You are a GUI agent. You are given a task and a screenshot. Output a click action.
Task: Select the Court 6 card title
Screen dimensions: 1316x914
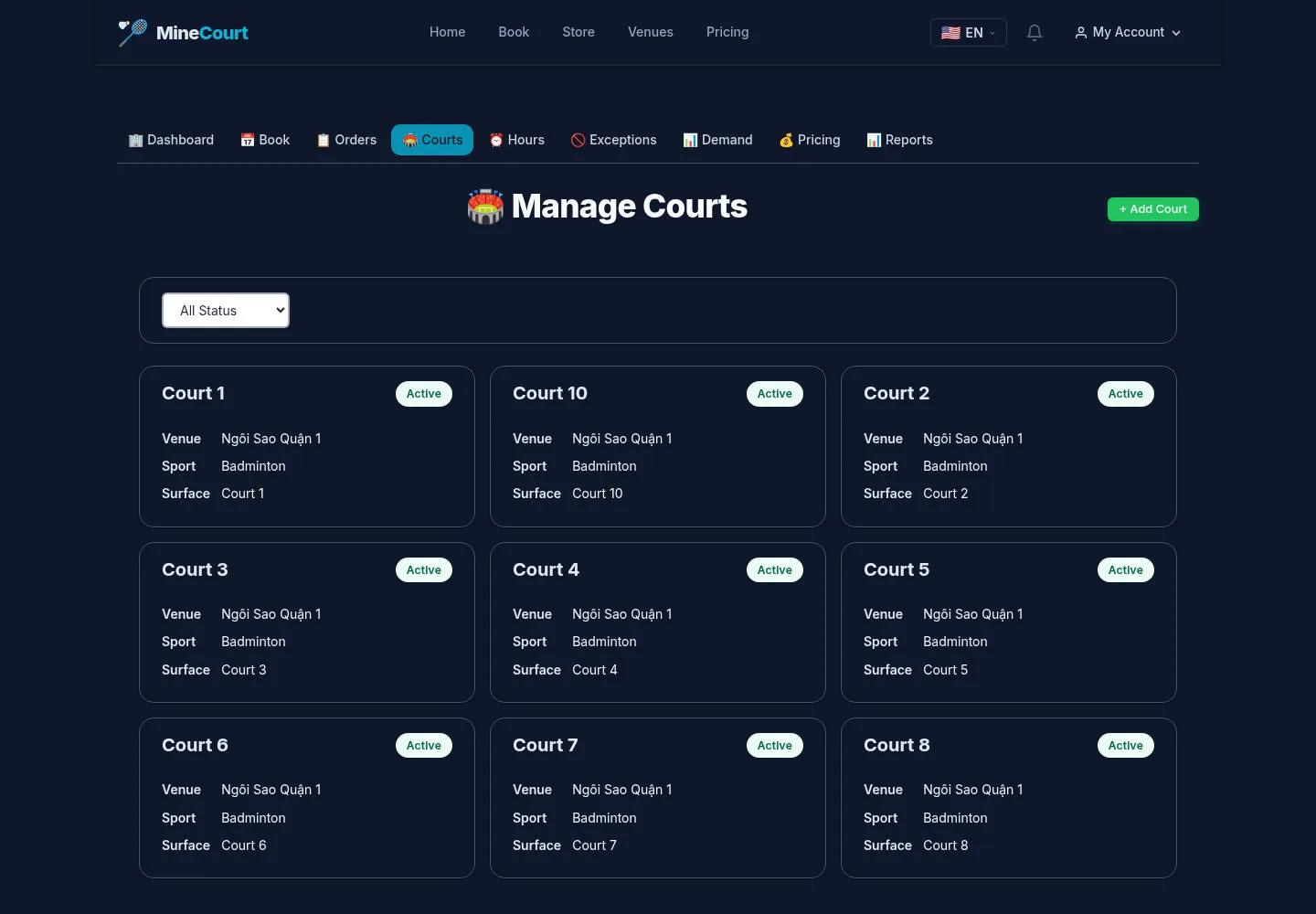[x=195, y=745]
